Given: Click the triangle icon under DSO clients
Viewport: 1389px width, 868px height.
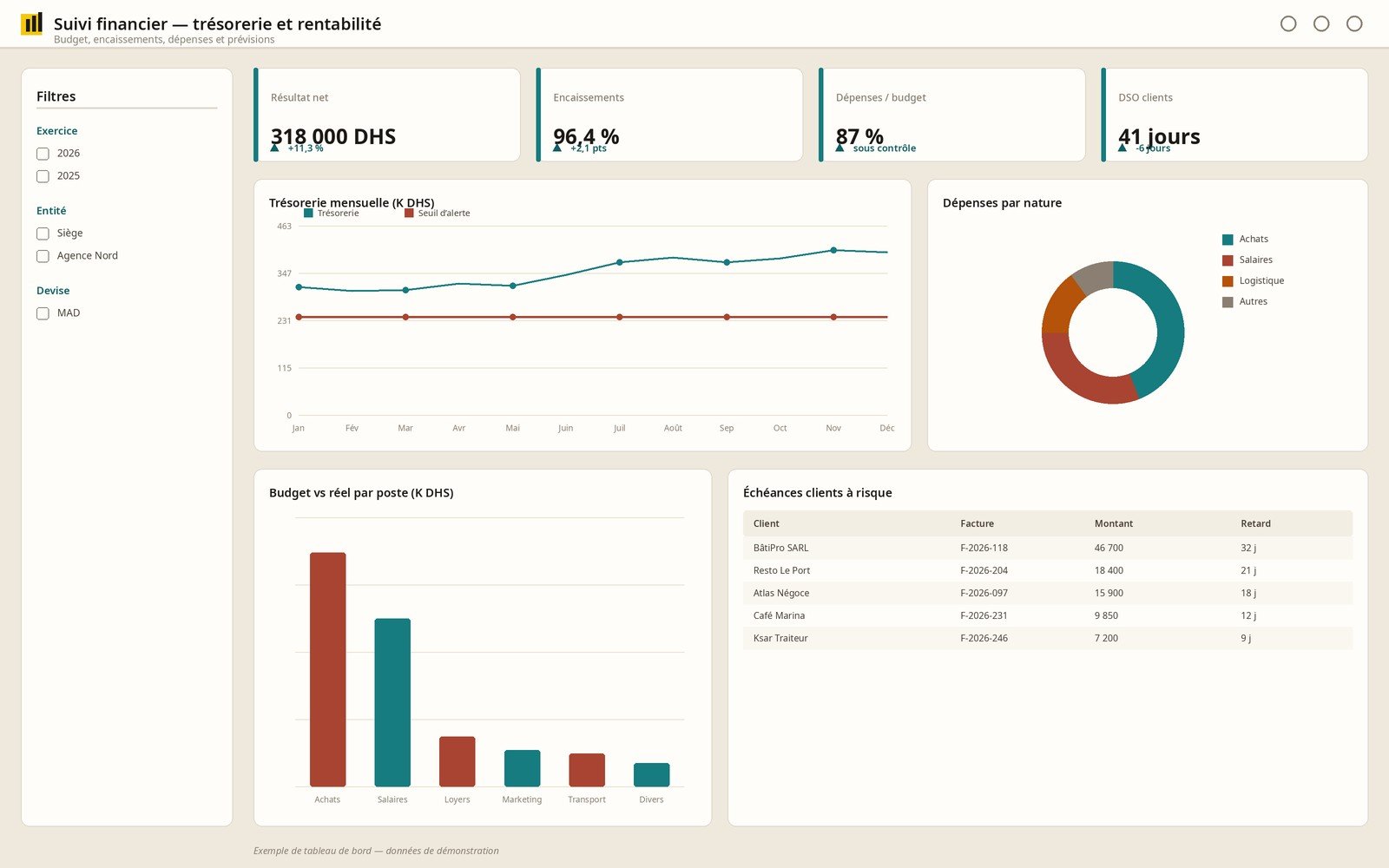Looking at the screenshot, I should pos(1122,148).
